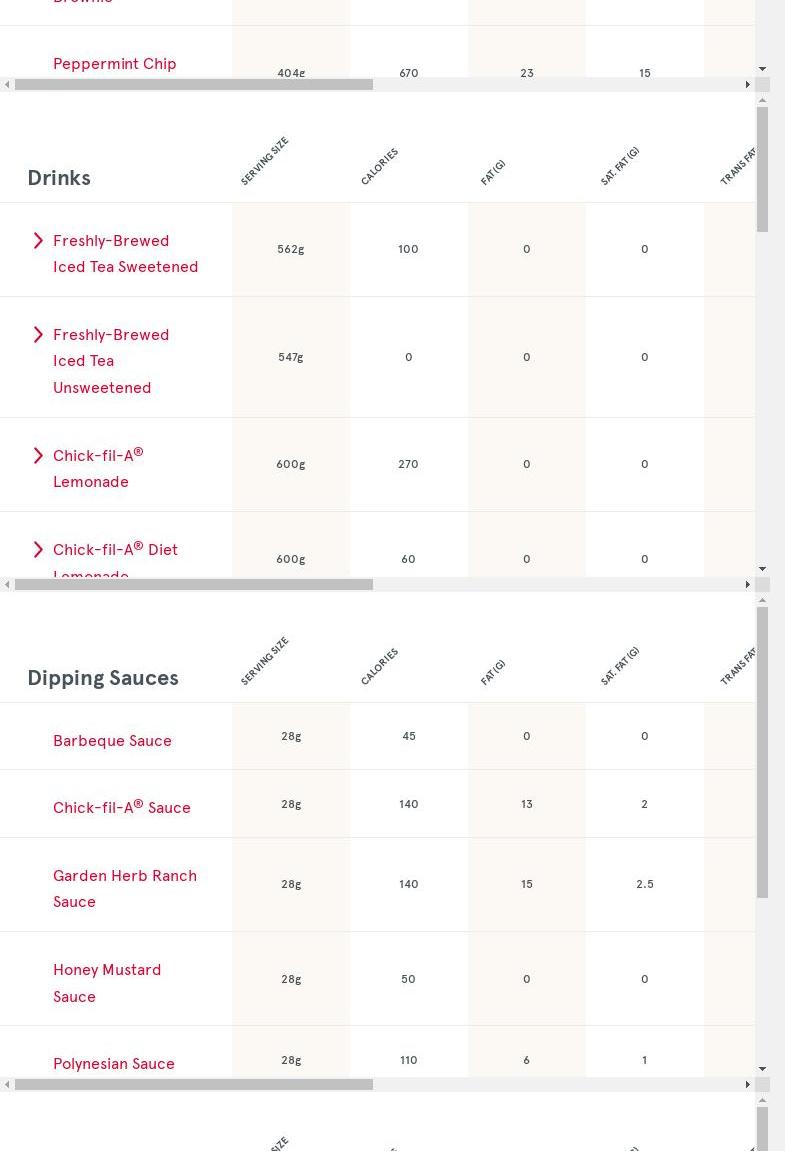The image size is (785, 1151).
Task: Open the Barbeque Sauce link
Action: pyautogui.click(x=112, y=741)
